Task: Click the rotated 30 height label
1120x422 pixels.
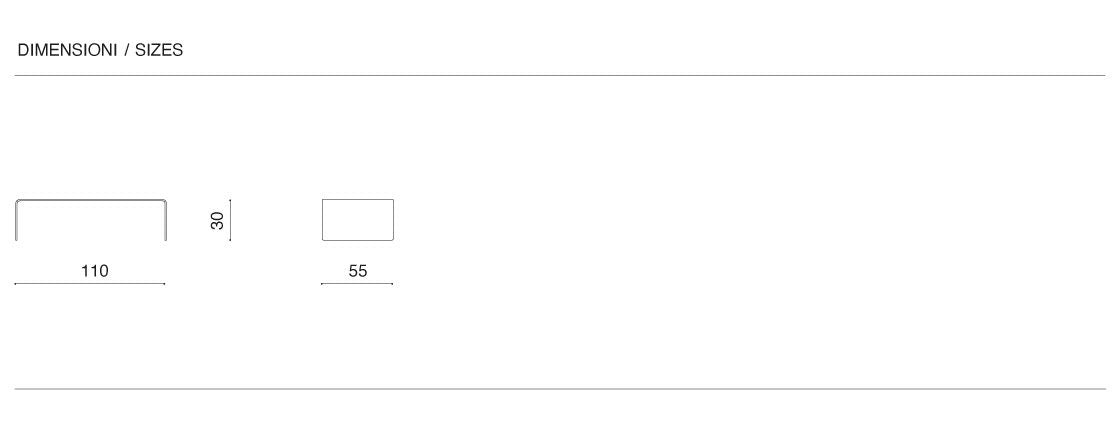Action: click(217, 220)
